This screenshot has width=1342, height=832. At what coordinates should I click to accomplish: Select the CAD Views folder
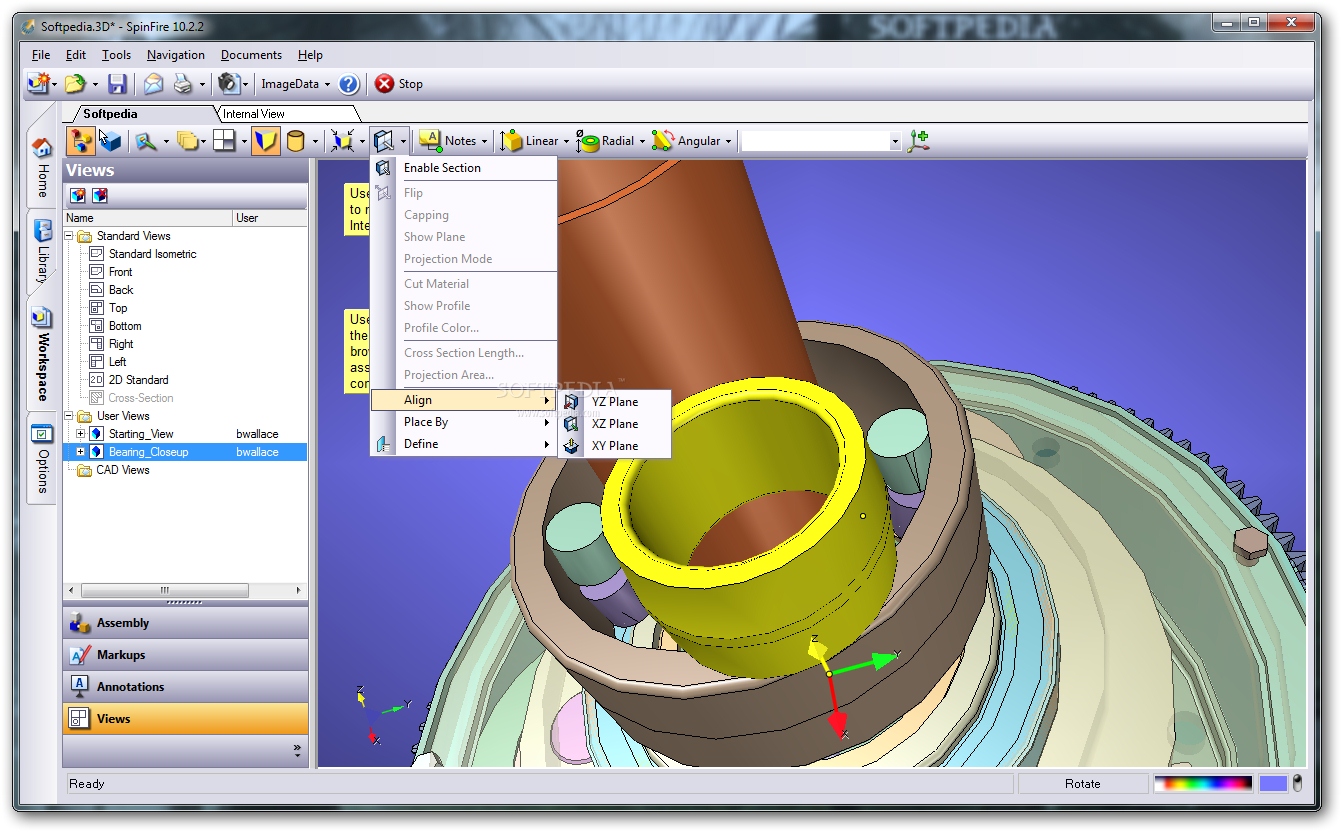pos(122,470)
